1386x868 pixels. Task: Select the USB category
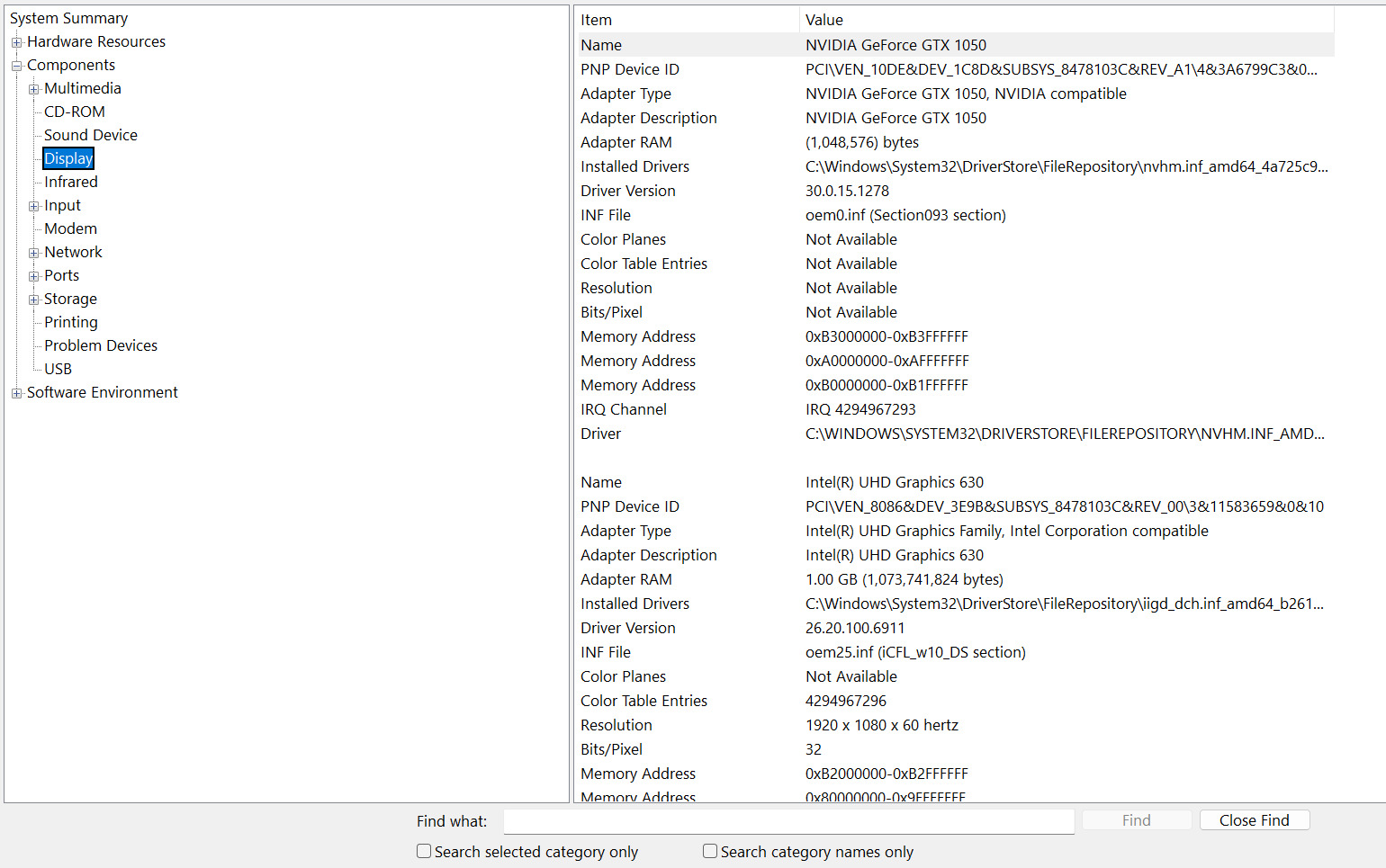tap(58, 369)
